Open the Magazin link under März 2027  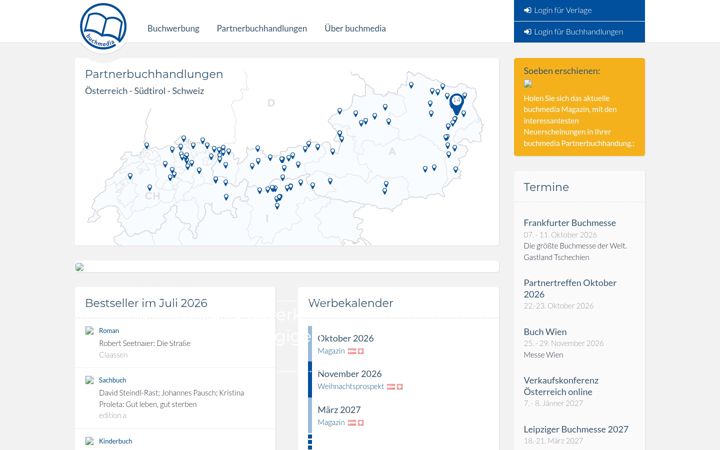coord(331,422)
